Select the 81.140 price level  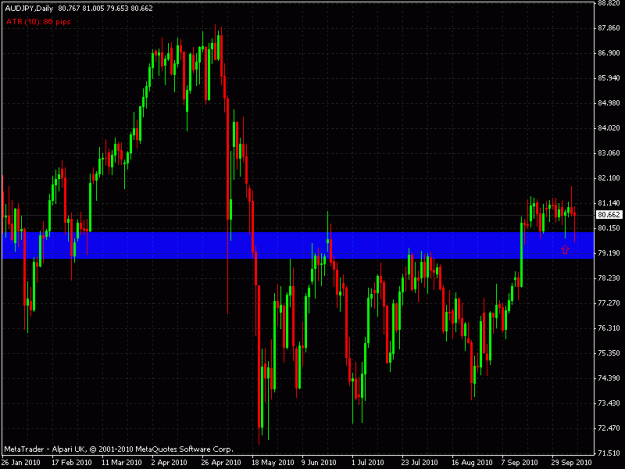click(609, 203)
